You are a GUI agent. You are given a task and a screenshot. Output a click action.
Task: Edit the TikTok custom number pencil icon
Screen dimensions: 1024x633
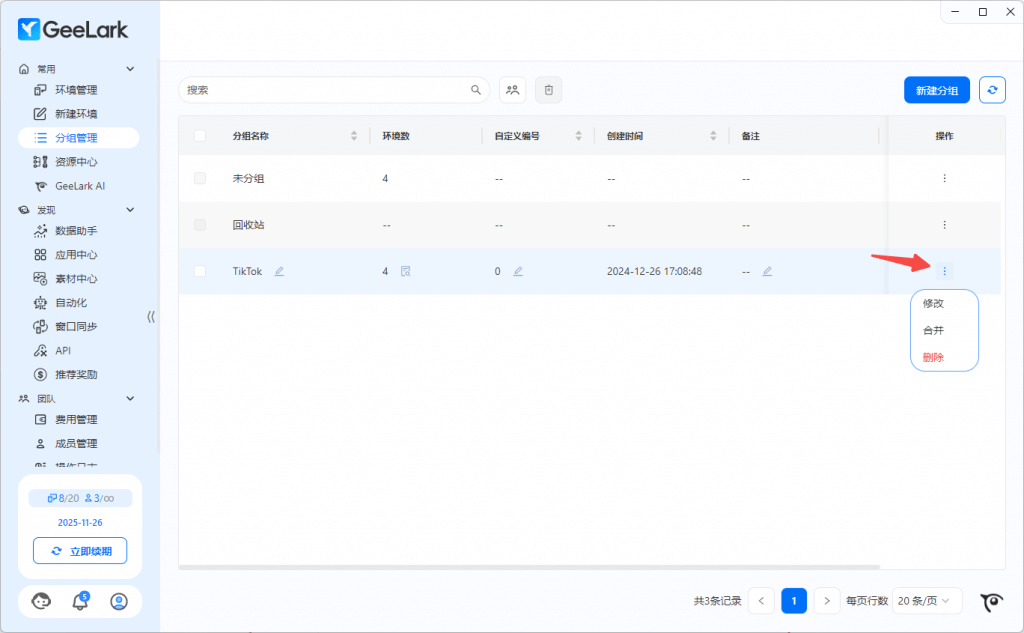coord(518,271)
